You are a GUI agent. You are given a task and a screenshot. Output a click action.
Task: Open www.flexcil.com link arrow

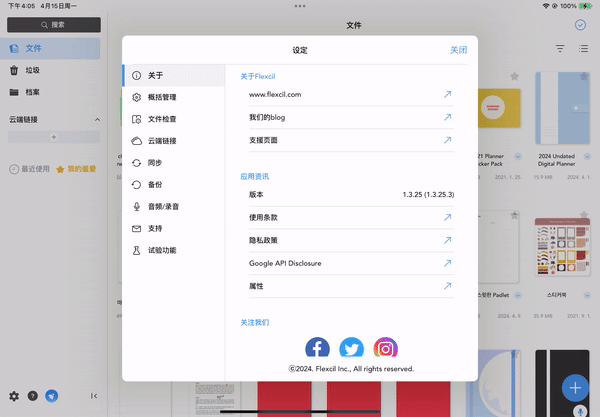pos(447,94)
